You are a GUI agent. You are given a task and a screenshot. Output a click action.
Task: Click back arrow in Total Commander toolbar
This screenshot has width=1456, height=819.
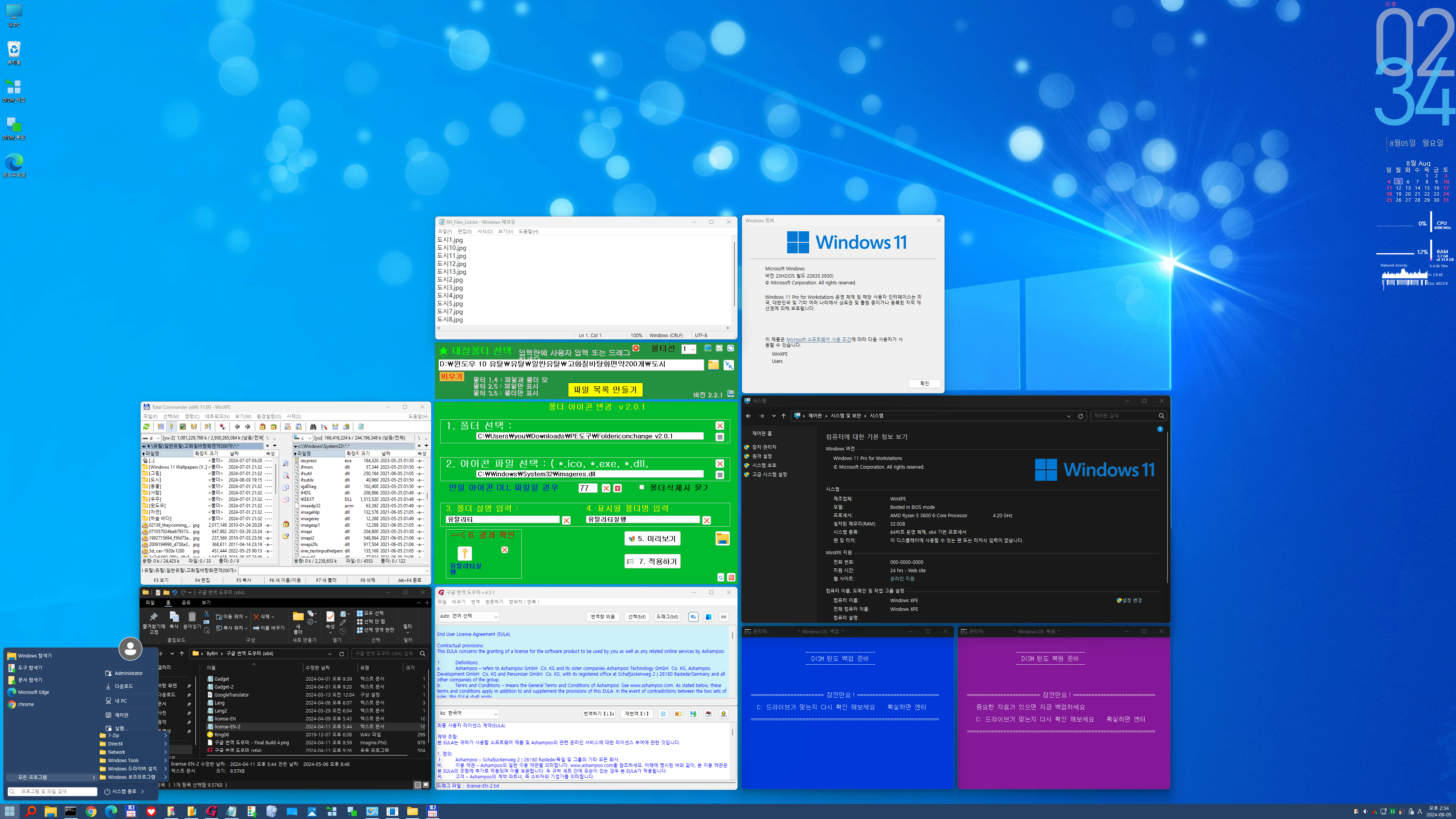tap(237, 427)
